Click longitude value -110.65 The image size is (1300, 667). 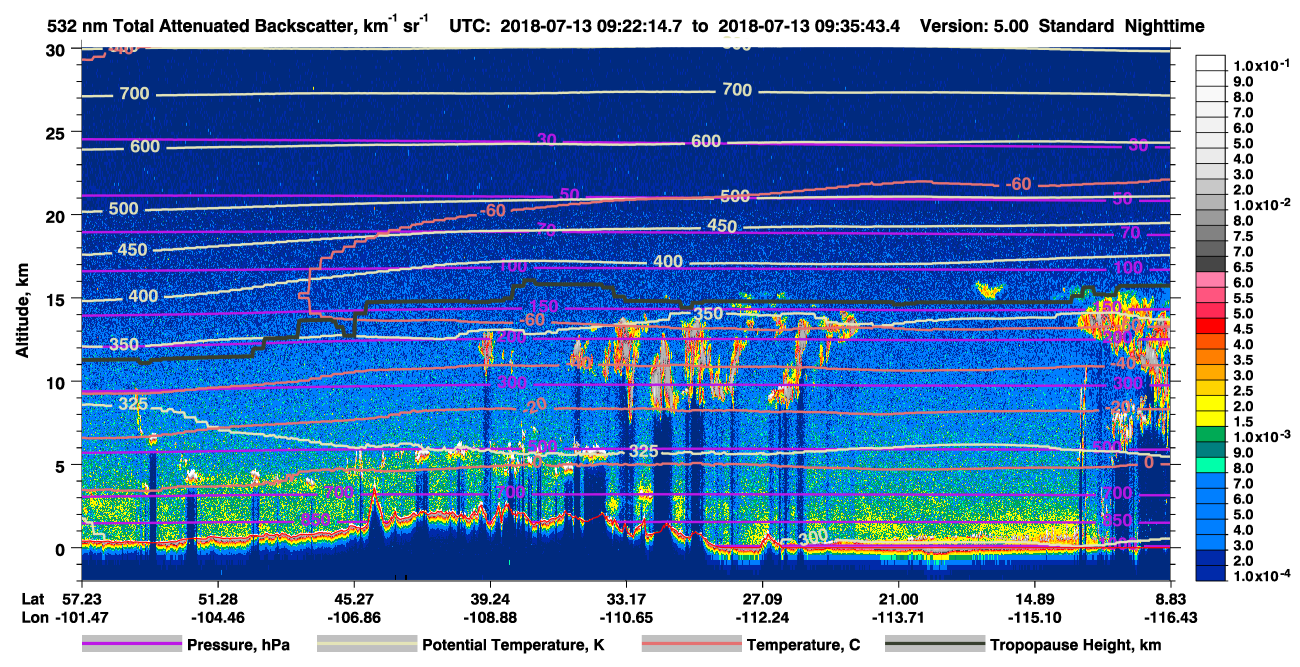626,618
